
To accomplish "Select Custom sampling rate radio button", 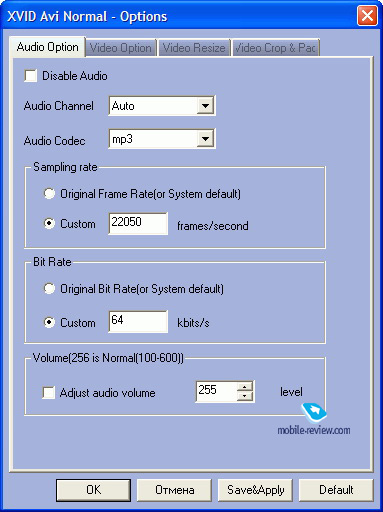I will [49, 223].
